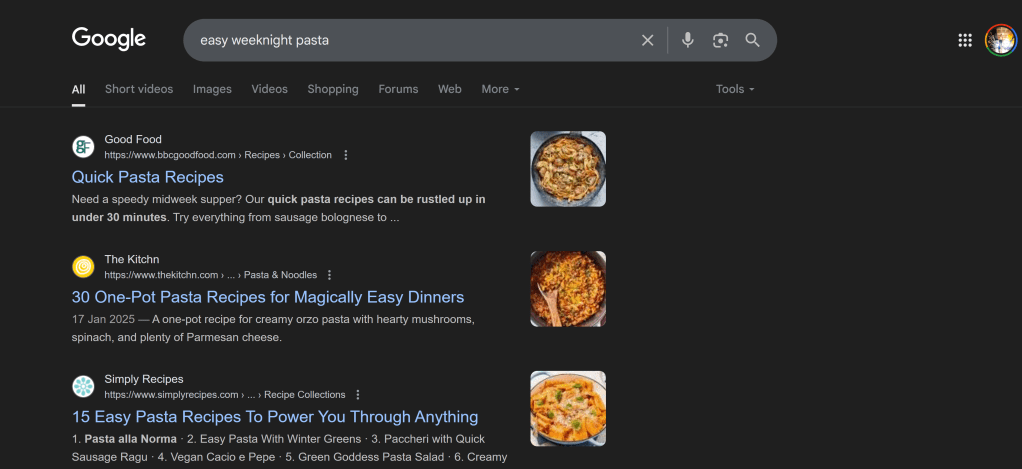Image resolution: width=1022 pixels, height=469 pixels.
Task: Open the Google apps grid
Action: pos(965,40)
